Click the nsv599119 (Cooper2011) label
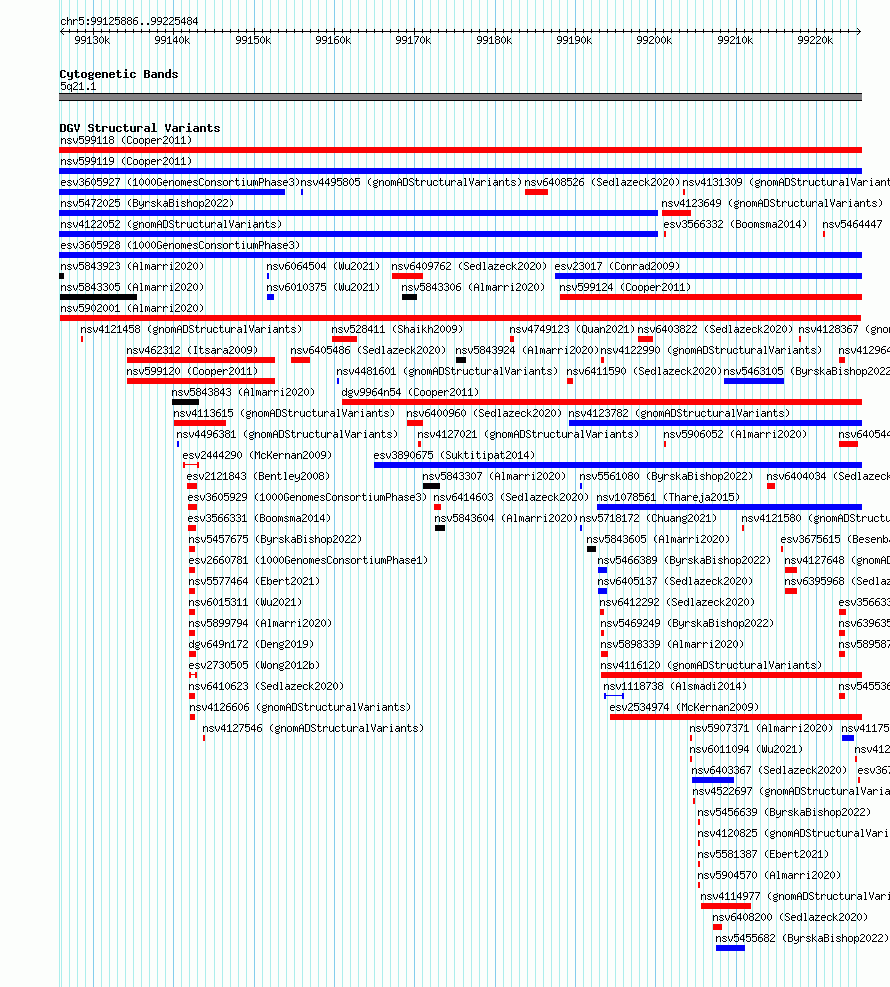The width and height of the screenshot is (890, 987). (126, 161)
